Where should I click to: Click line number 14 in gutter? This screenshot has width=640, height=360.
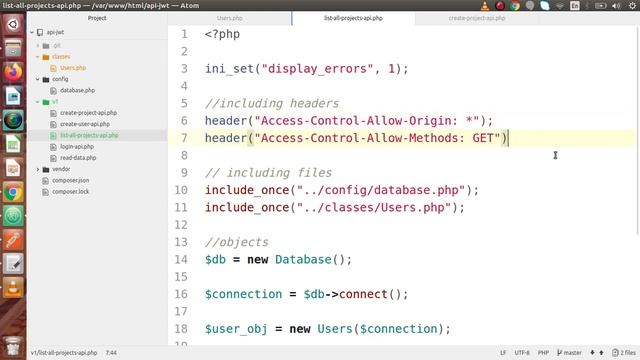181,260
